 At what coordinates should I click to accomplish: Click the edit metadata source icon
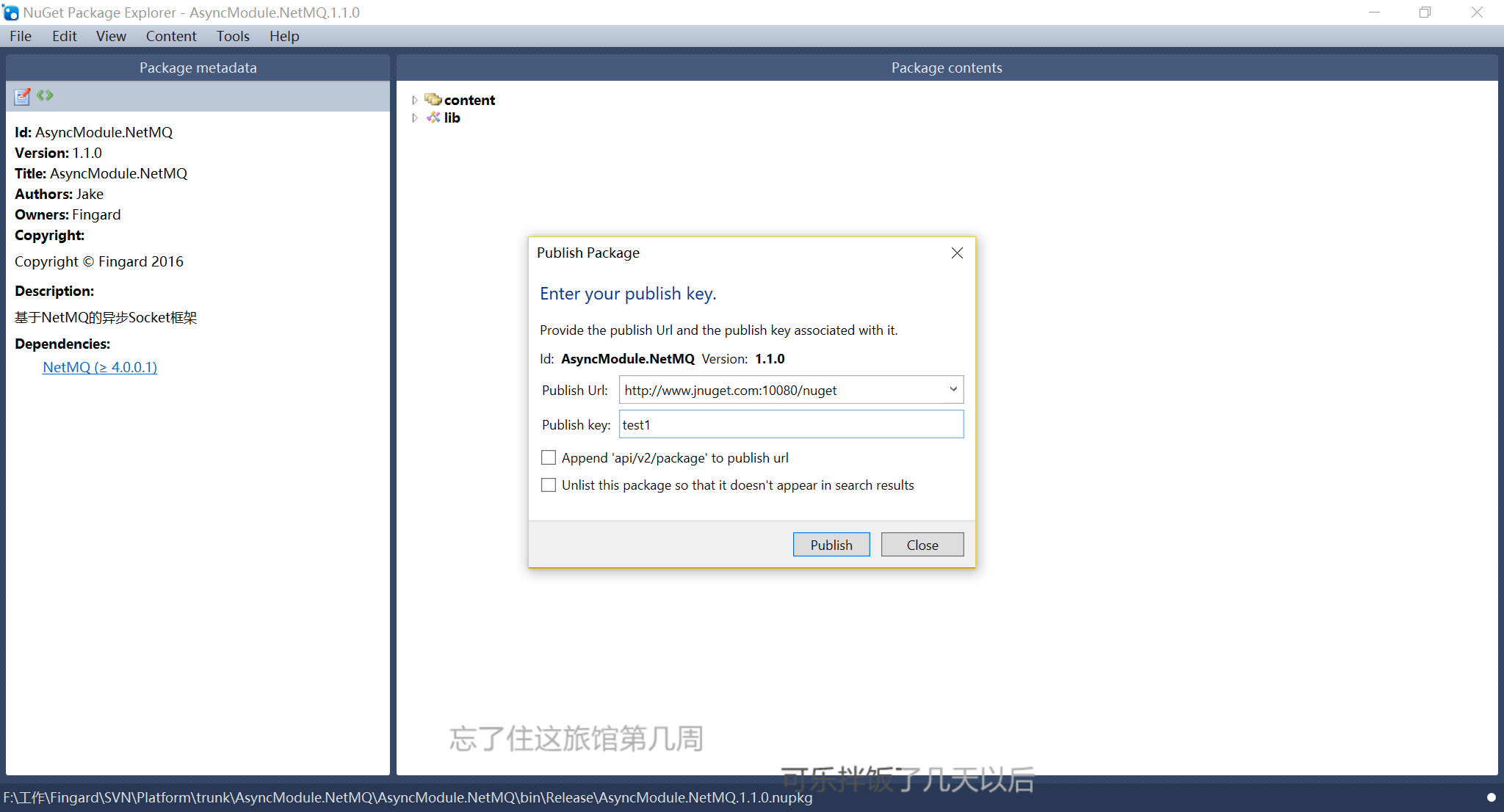46,95
